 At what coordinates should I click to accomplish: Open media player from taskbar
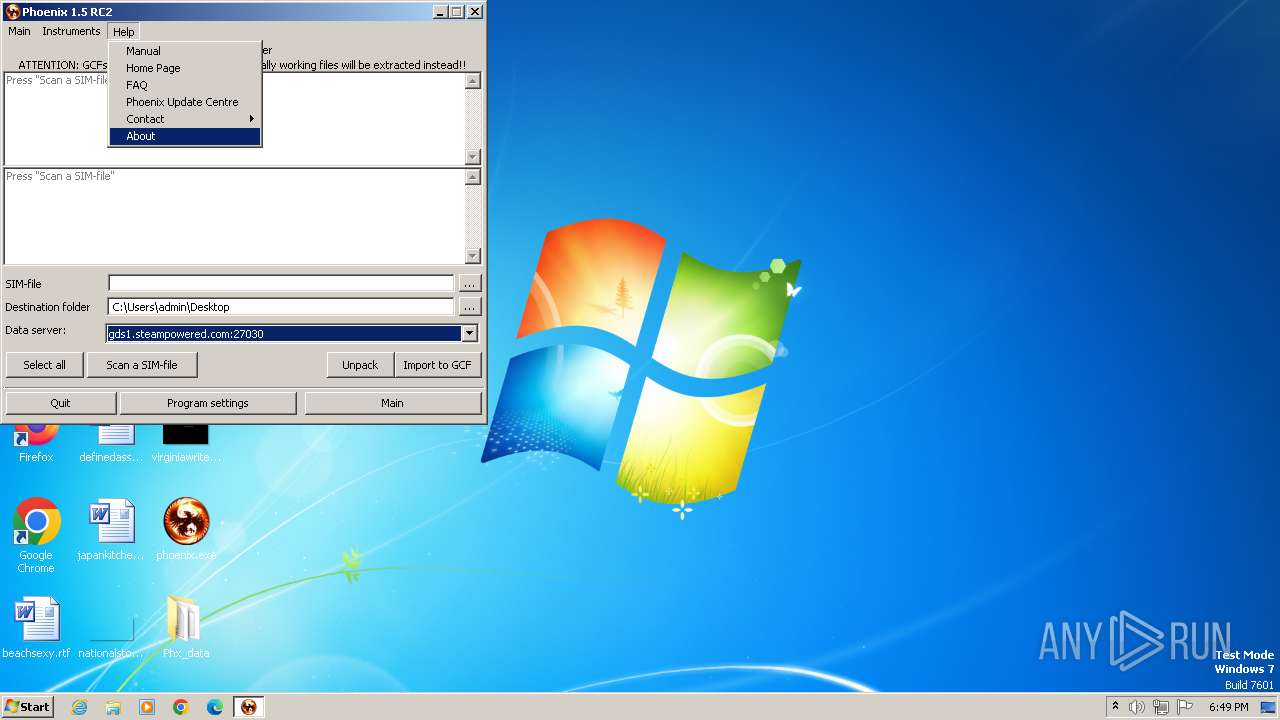(x=147, y=707)
